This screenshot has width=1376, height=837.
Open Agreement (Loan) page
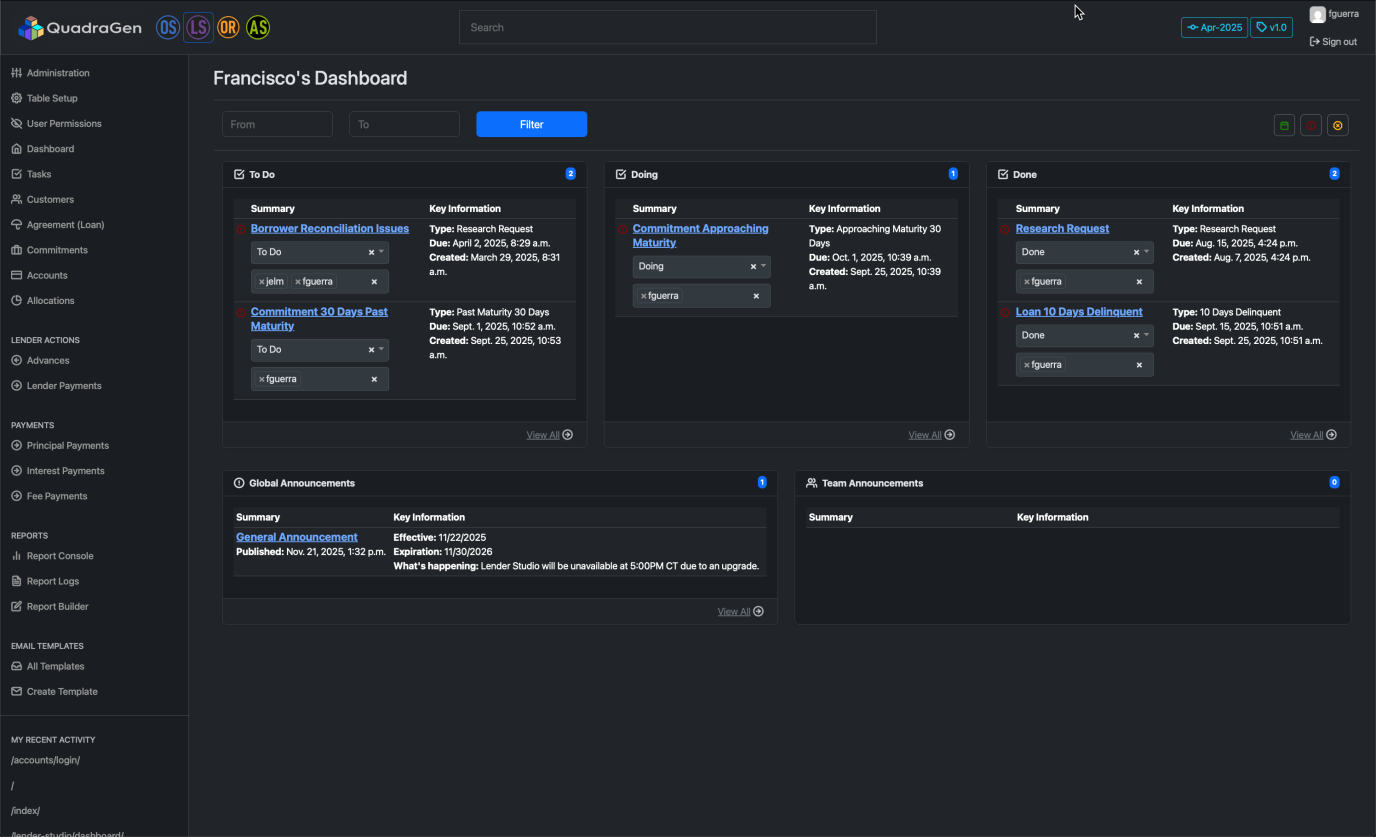point(65,225)
